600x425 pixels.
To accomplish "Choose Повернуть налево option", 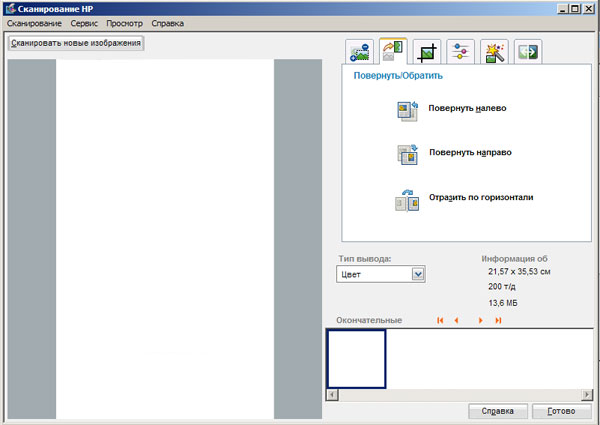I will (467, 108).
